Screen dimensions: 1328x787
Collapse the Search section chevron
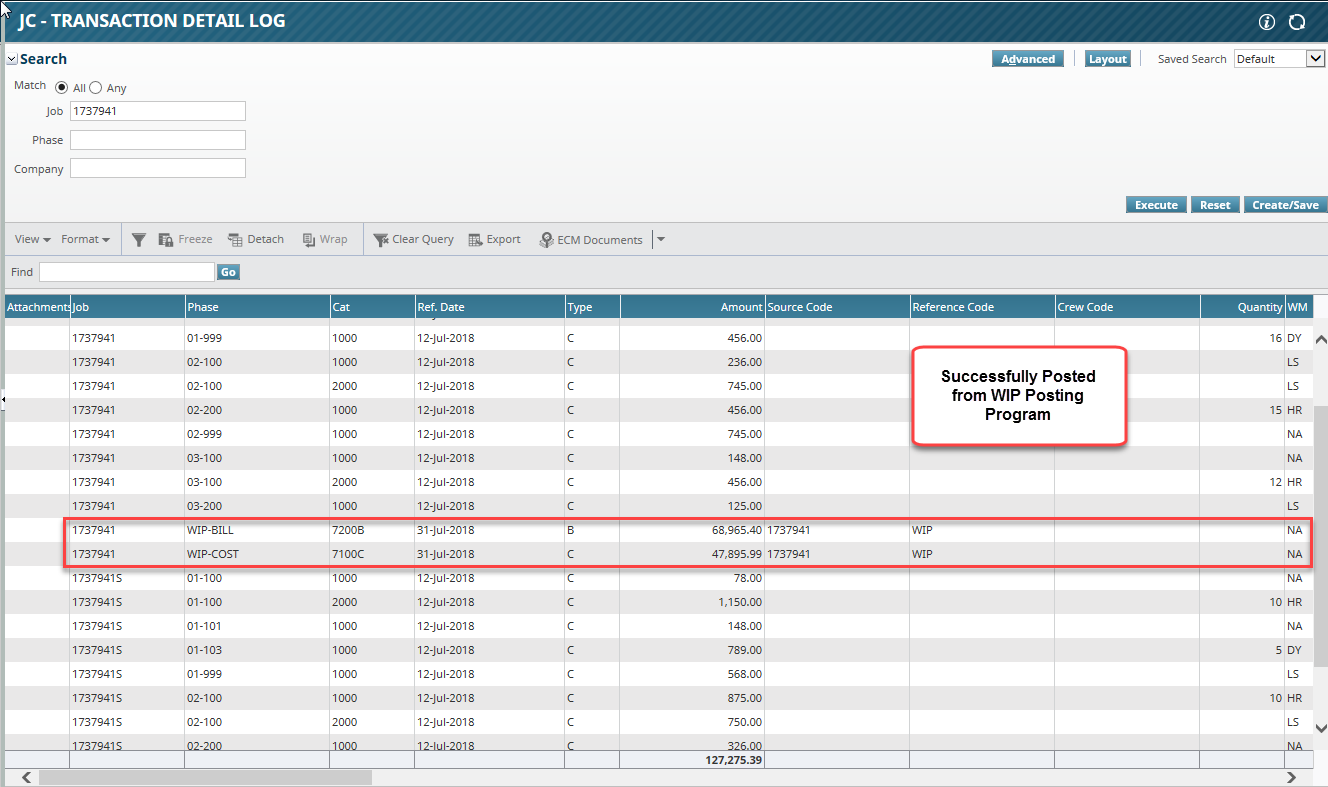(10, 58)
